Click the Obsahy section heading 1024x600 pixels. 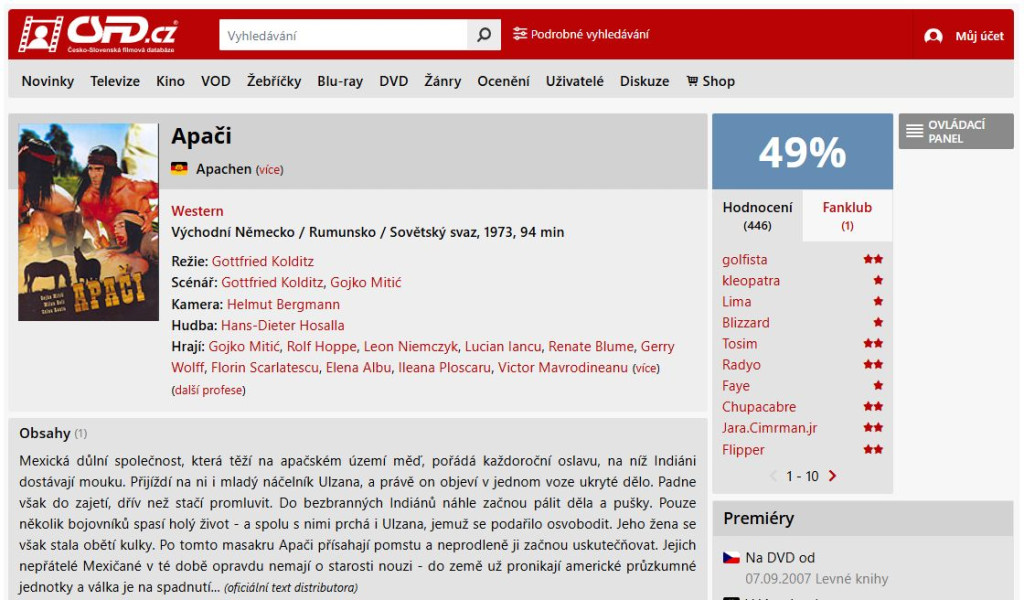(44, 434)
